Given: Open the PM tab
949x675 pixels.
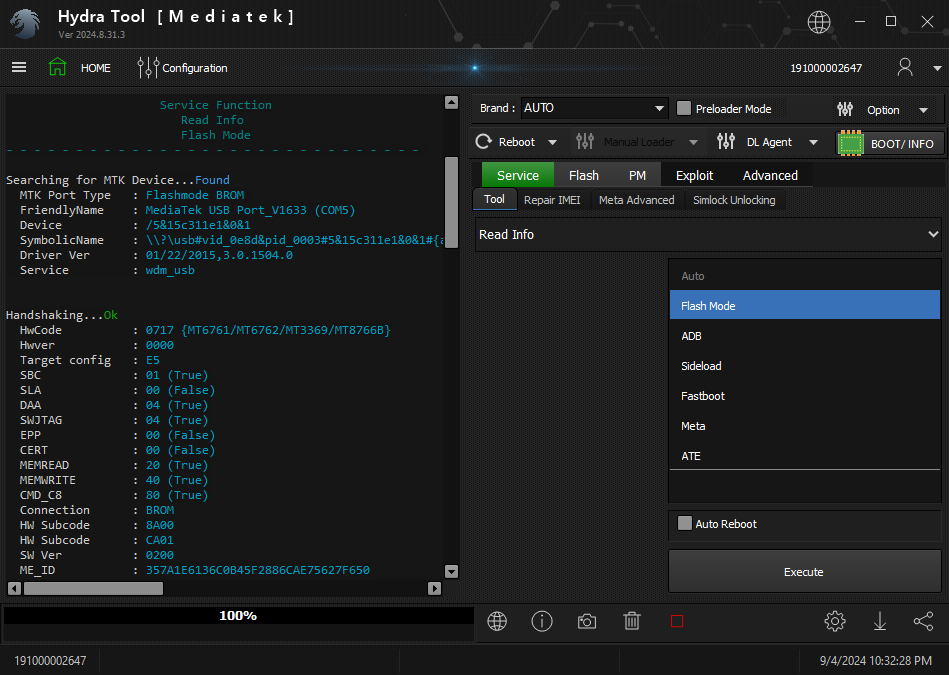Looking at the screenshot, I should 637,175.
